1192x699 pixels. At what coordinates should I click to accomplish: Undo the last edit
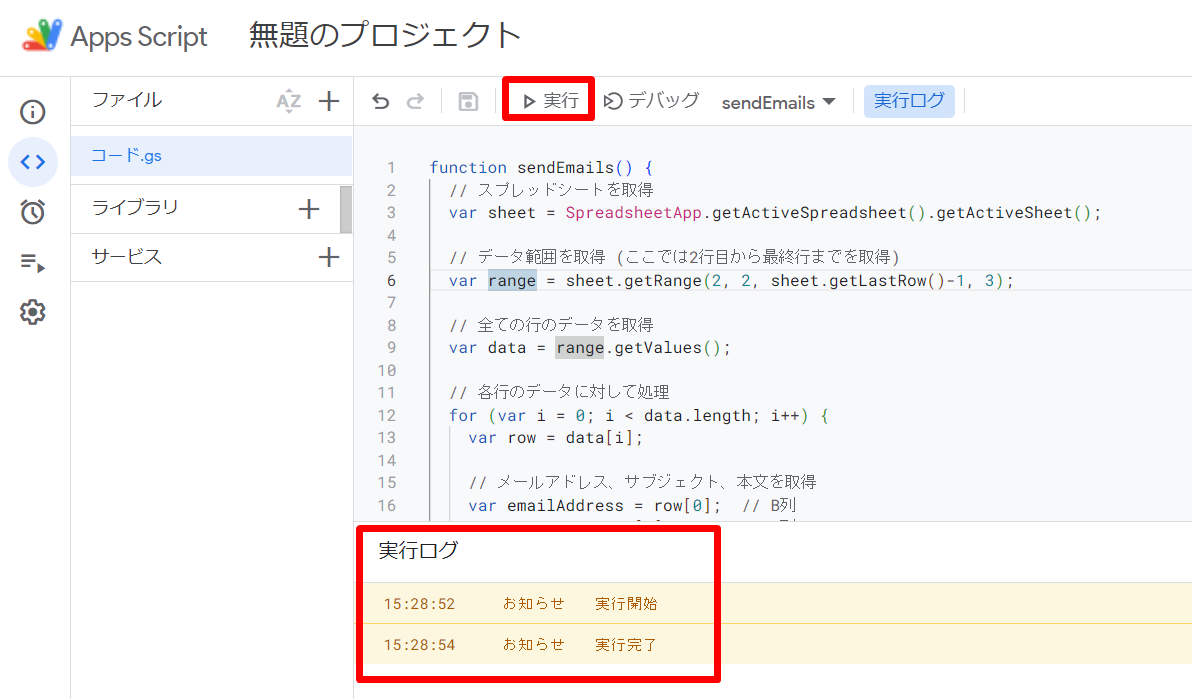coord(381,101)
